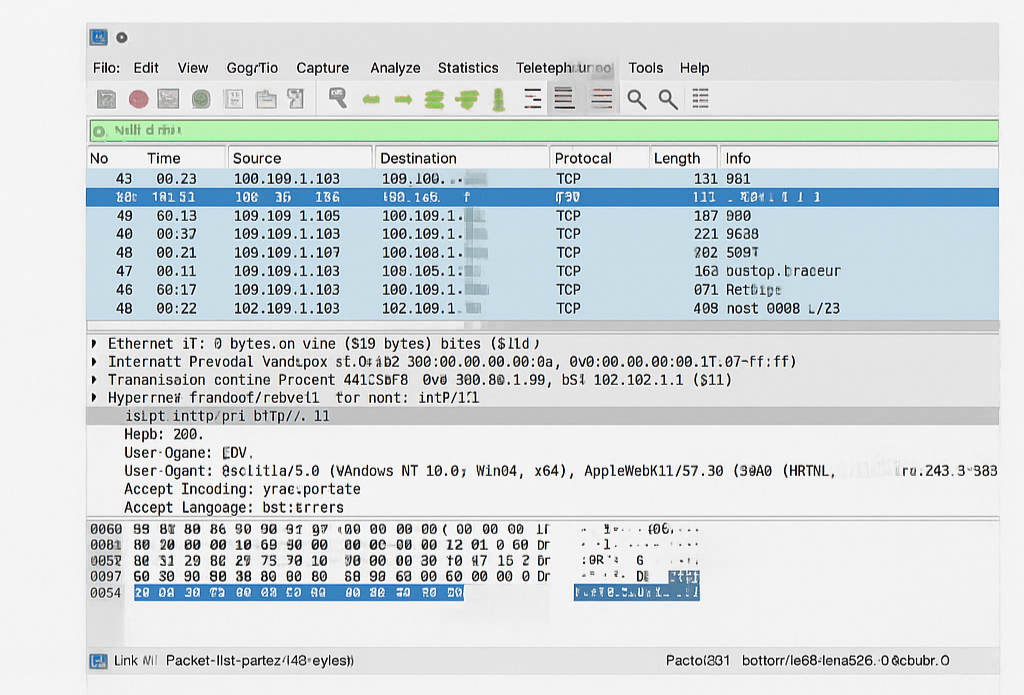Click the blue application icon in the title bar

[x=99, y=37]
